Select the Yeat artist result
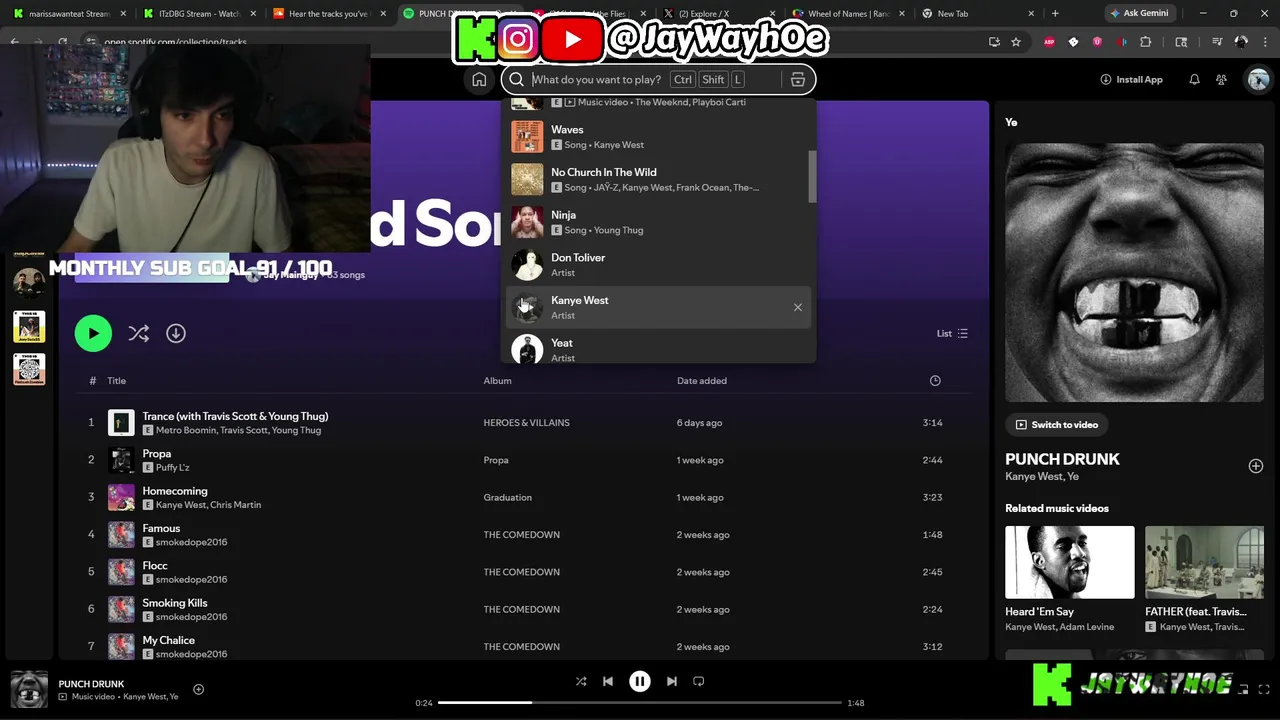Image resolution: width=1280 pixels, height=720 pixels. point(658,349)
